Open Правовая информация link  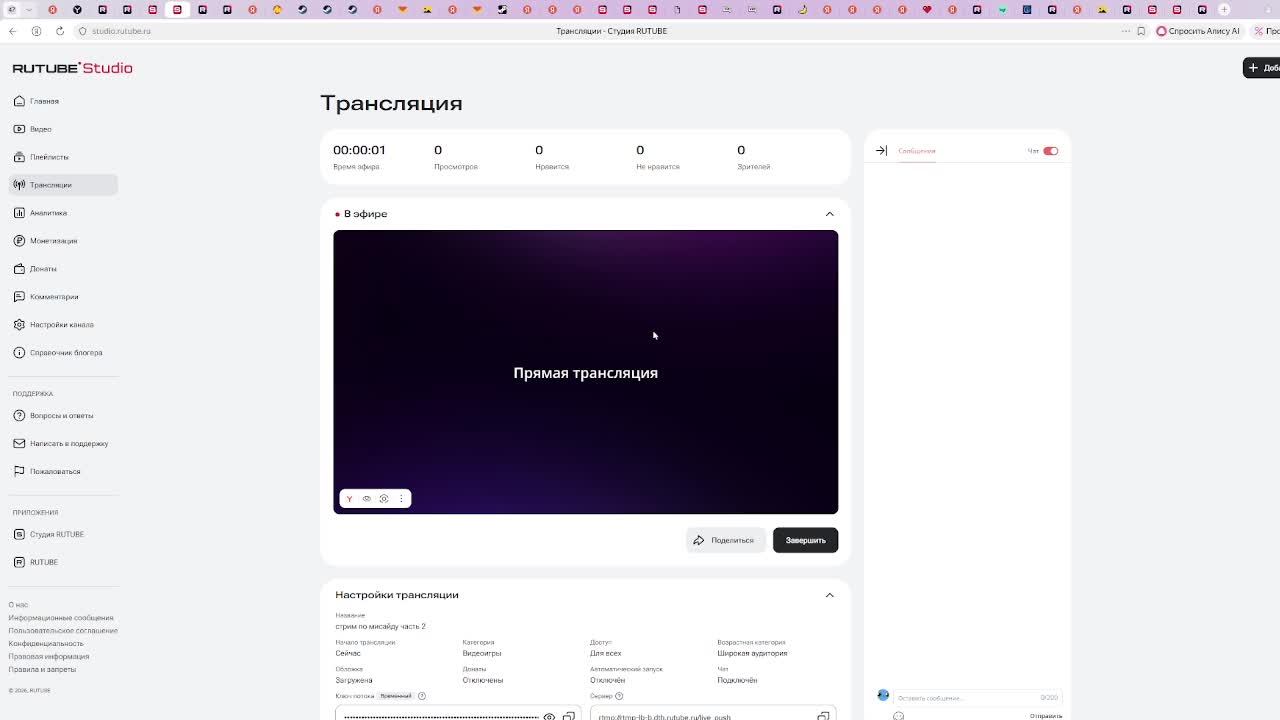pos(48,657)
